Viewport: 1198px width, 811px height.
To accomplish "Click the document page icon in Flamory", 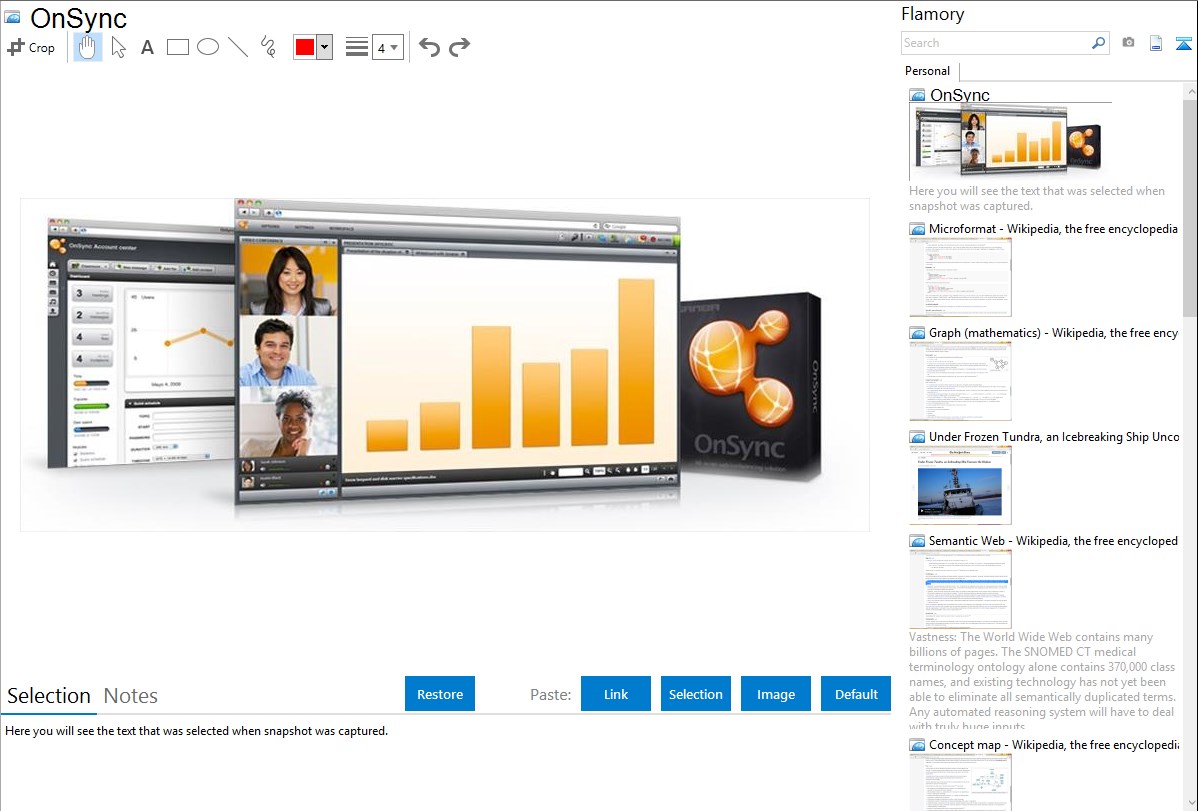I will pos(1156,43).
